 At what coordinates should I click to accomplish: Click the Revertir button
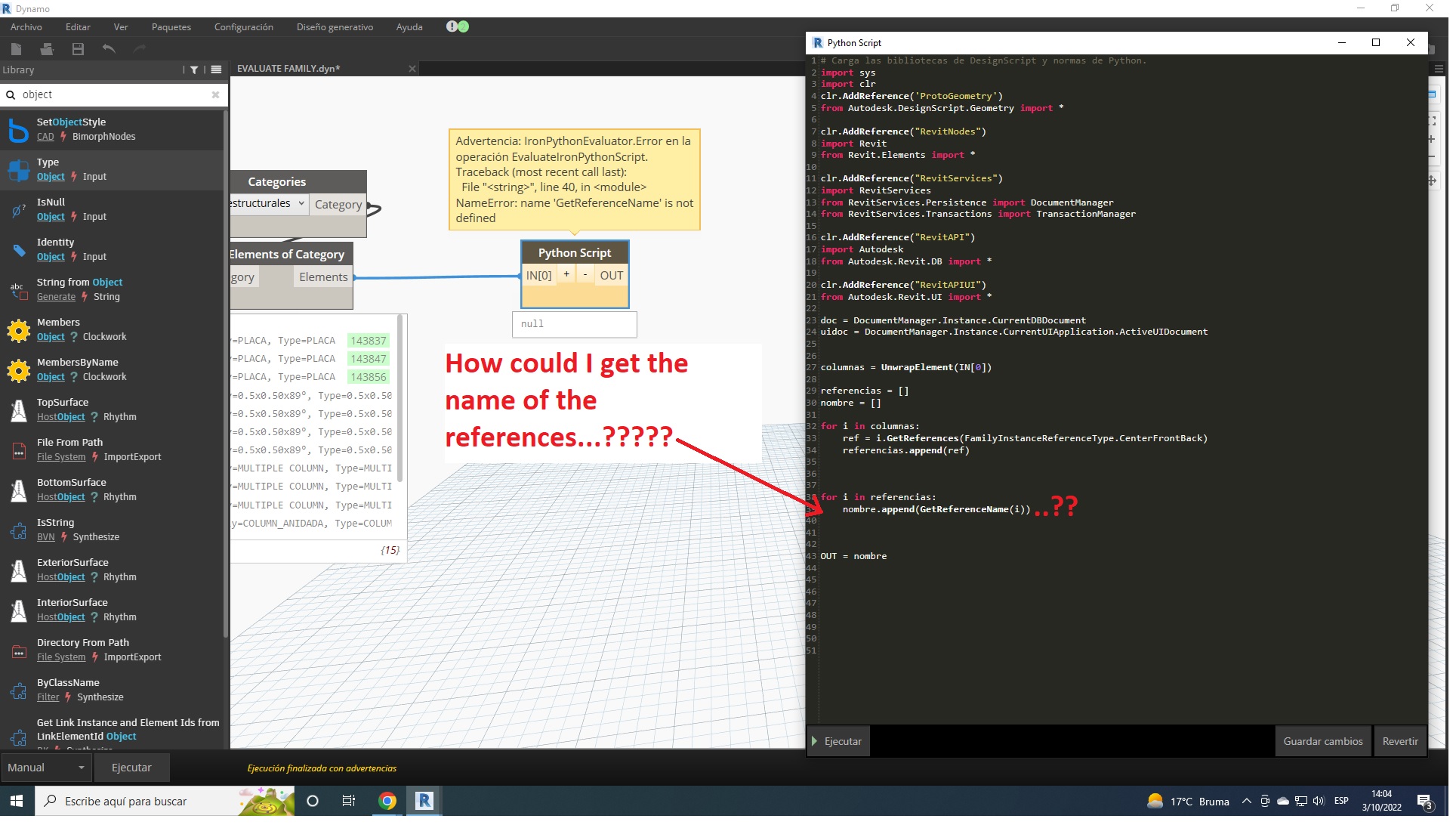point(1401,742)
